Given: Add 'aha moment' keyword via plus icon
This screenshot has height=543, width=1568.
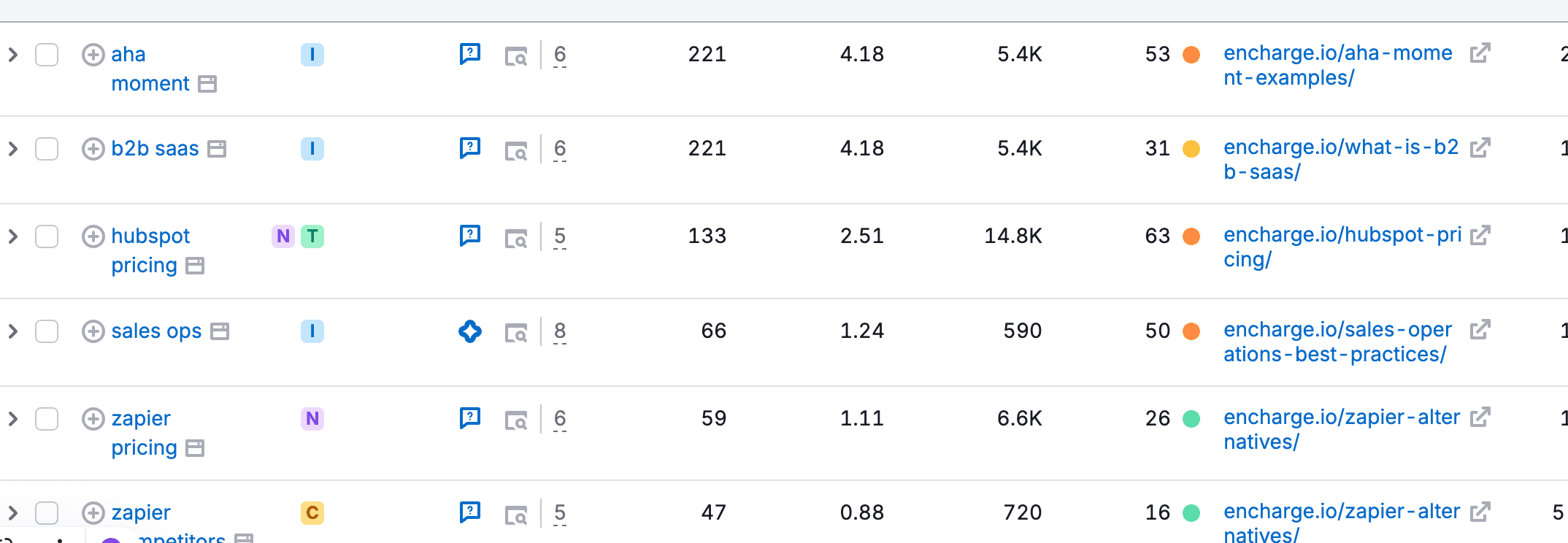Looking at the screenshot, I should tap(93, 55).
